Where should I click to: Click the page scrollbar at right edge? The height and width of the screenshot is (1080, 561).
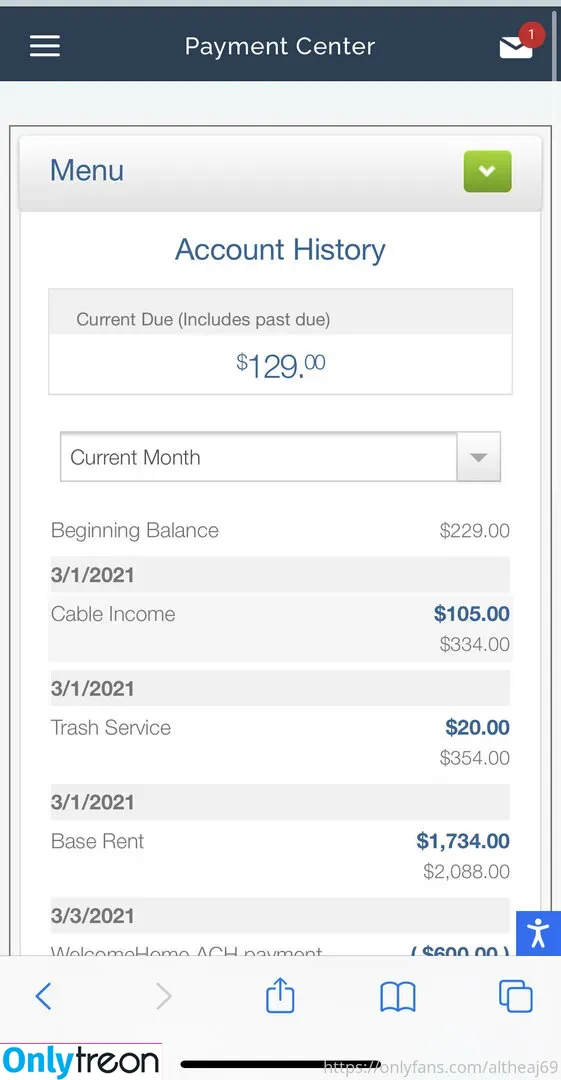point(555,45)
